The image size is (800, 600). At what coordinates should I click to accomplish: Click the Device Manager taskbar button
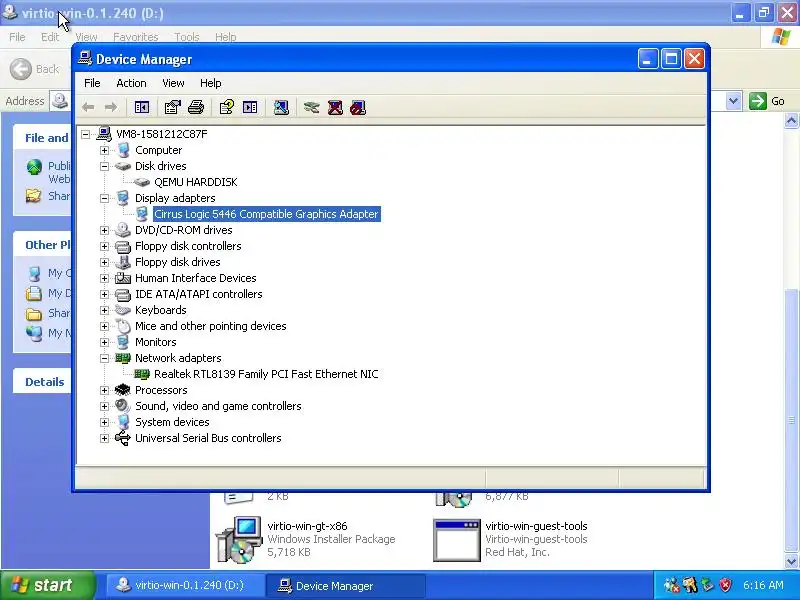[347, 585]
